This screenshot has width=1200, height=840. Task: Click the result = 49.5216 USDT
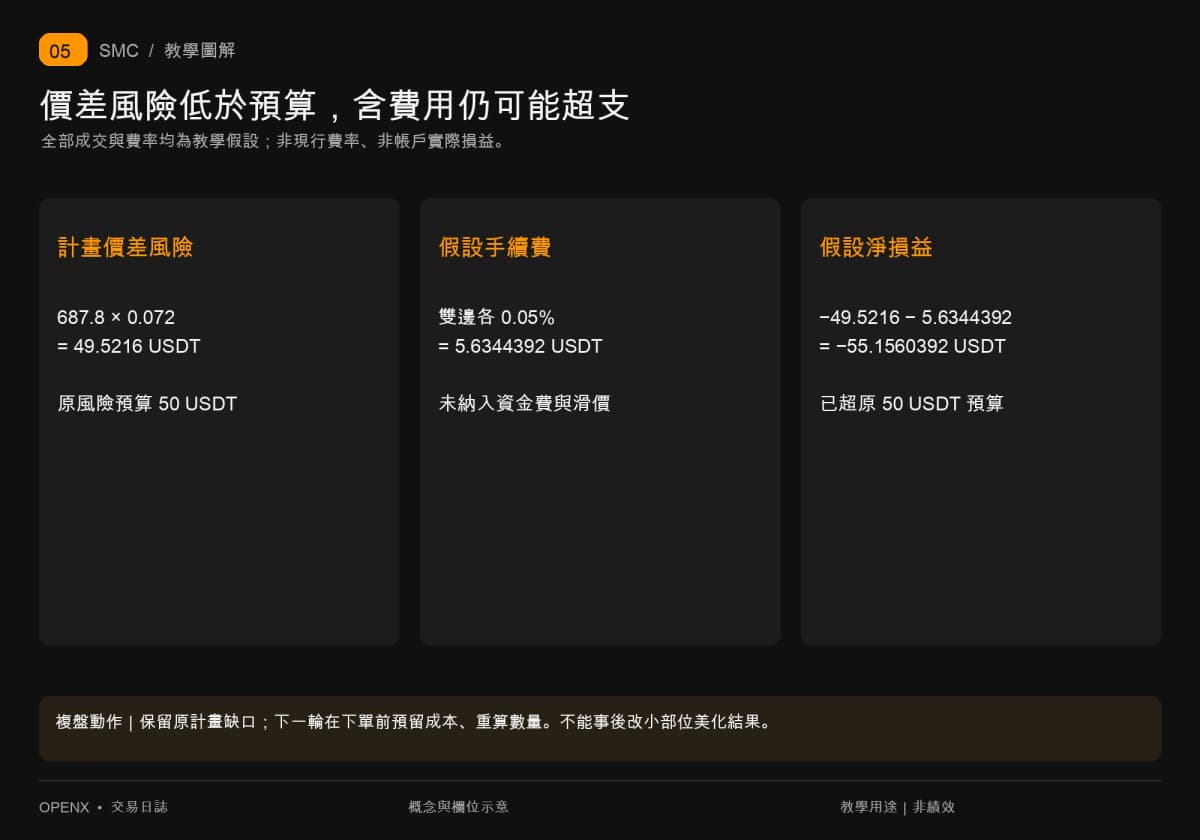click(x=129, y=347)
